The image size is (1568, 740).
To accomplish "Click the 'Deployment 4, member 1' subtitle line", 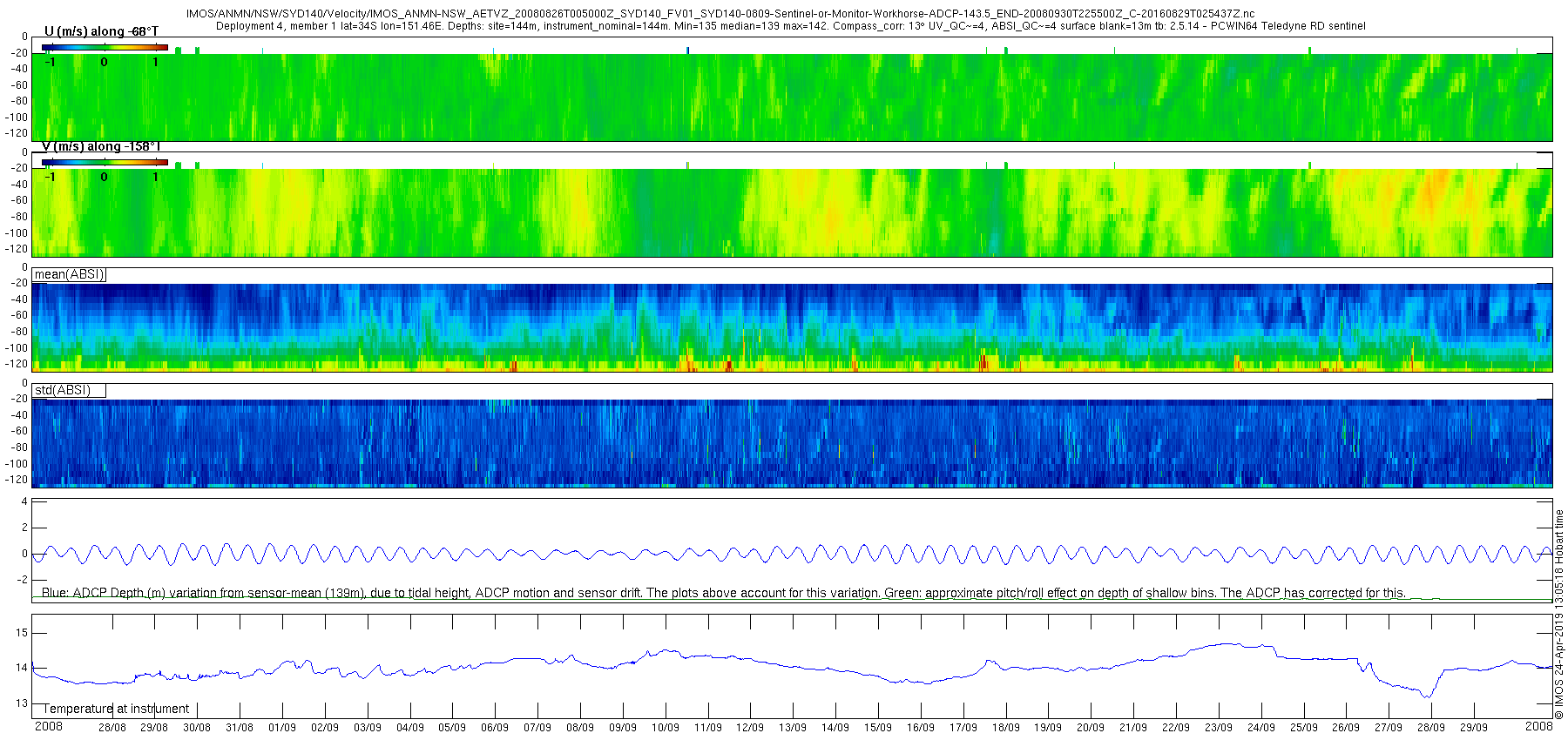I will coord(791,26).
